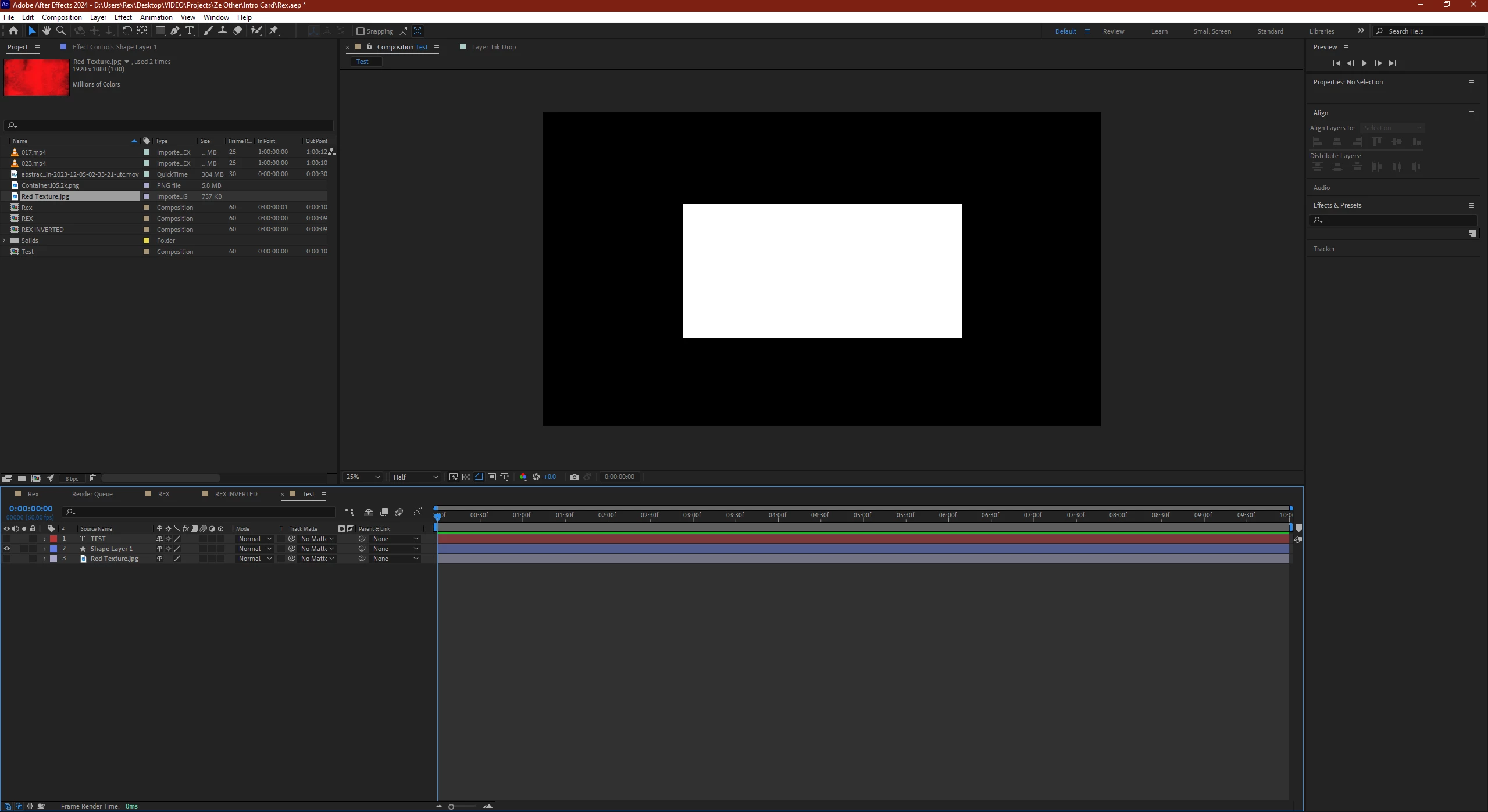Choose the Clone Stamp tool
1488x812 pixels.
click(x=223, y=31)
